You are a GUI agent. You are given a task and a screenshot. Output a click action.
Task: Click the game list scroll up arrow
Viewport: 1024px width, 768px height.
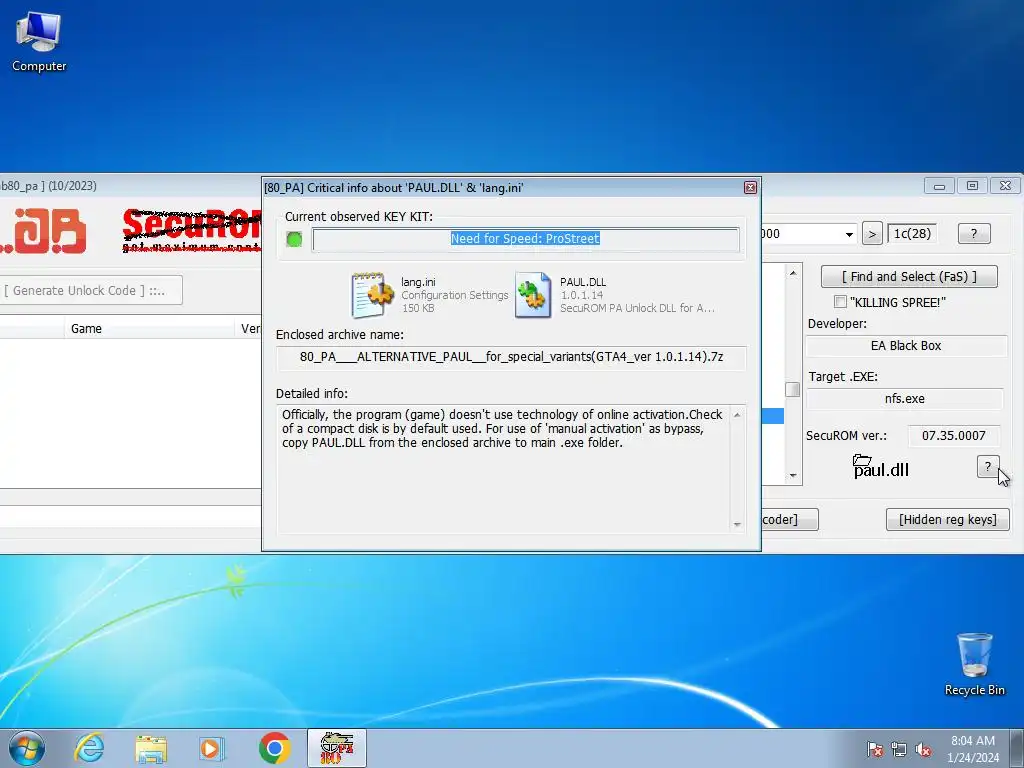pyautogui.click(x=793, y=272)
